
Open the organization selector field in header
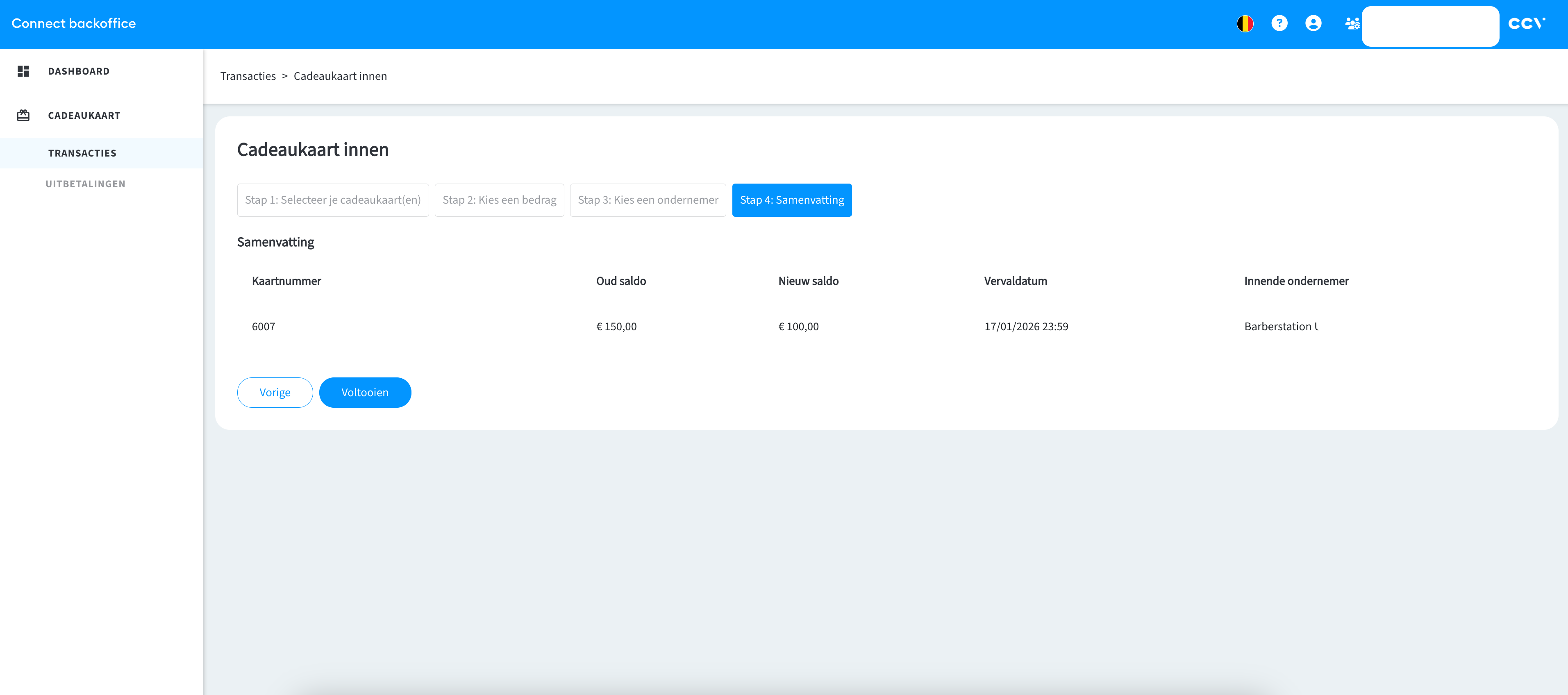coord(1429,26)
